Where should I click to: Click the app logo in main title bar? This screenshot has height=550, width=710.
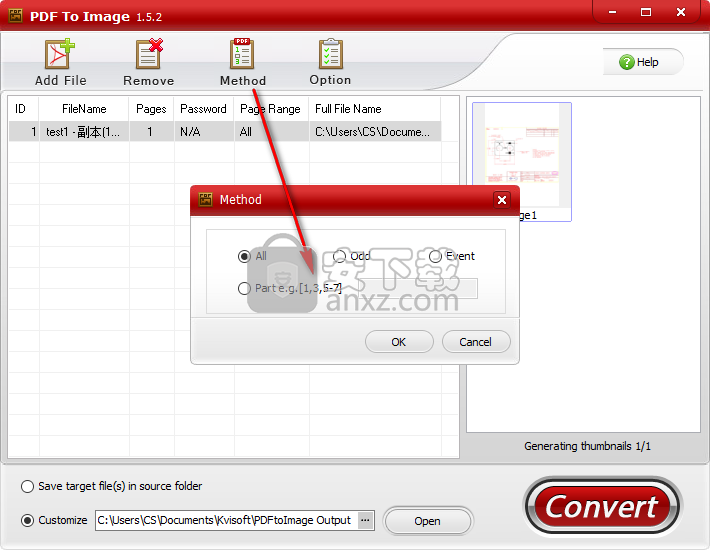[15, 16]
